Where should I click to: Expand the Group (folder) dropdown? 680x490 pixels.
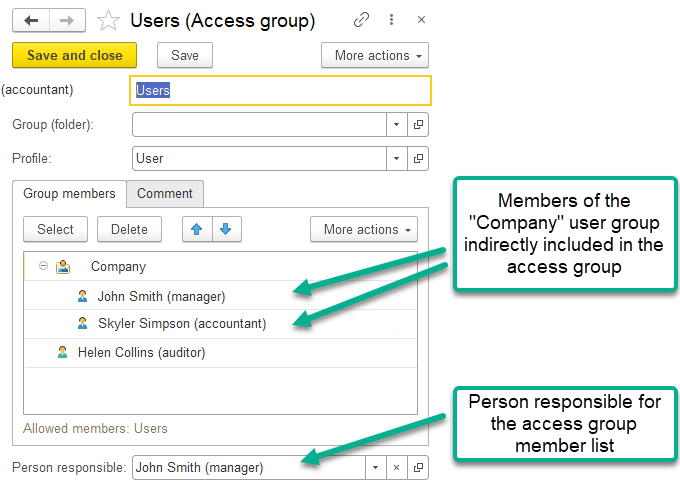click(397, 125)
